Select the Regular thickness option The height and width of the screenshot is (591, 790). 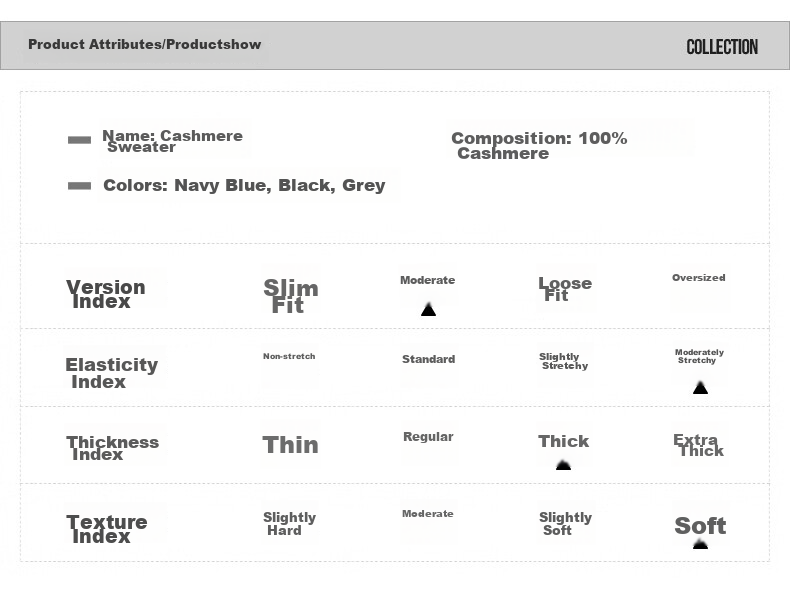pos(428,437)
